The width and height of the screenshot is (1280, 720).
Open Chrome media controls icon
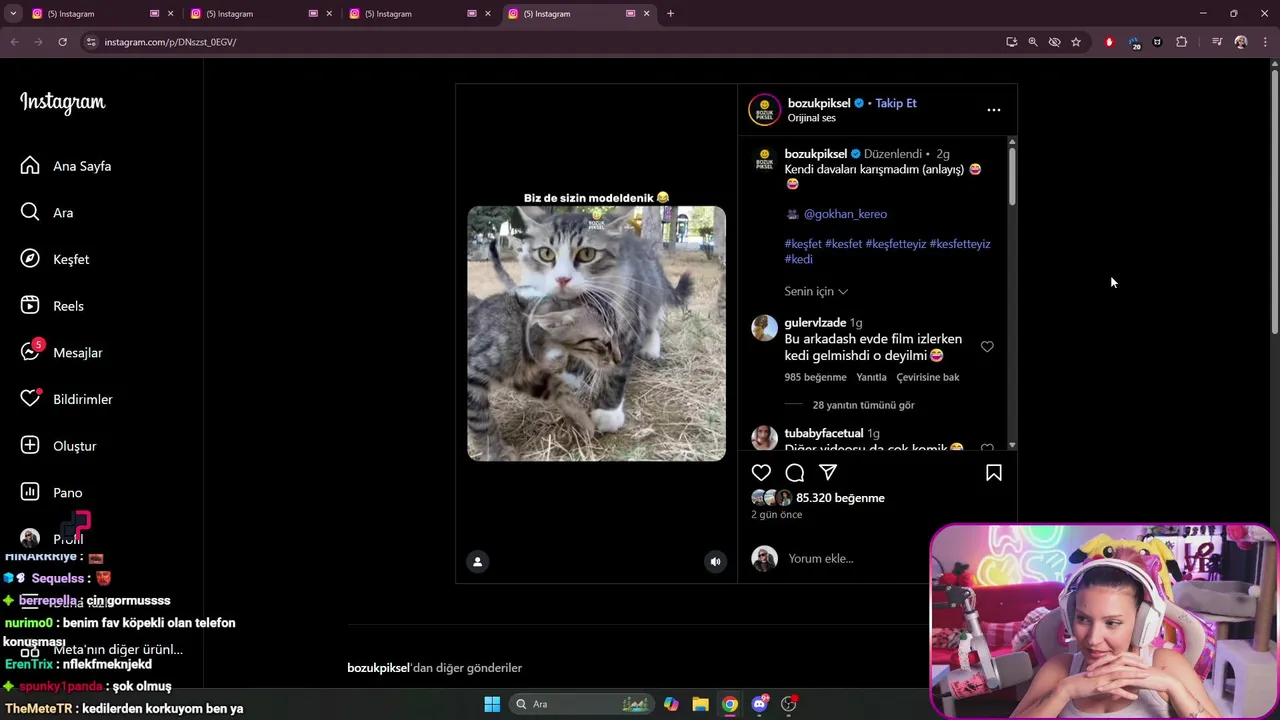click(1217, 42)
